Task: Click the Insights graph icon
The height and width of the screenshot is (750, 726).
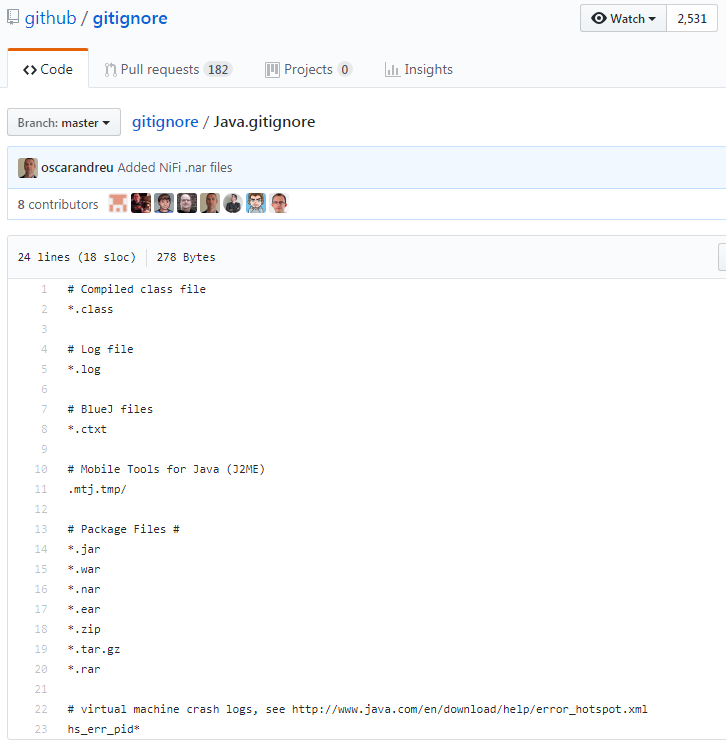Action: point(393,70)
